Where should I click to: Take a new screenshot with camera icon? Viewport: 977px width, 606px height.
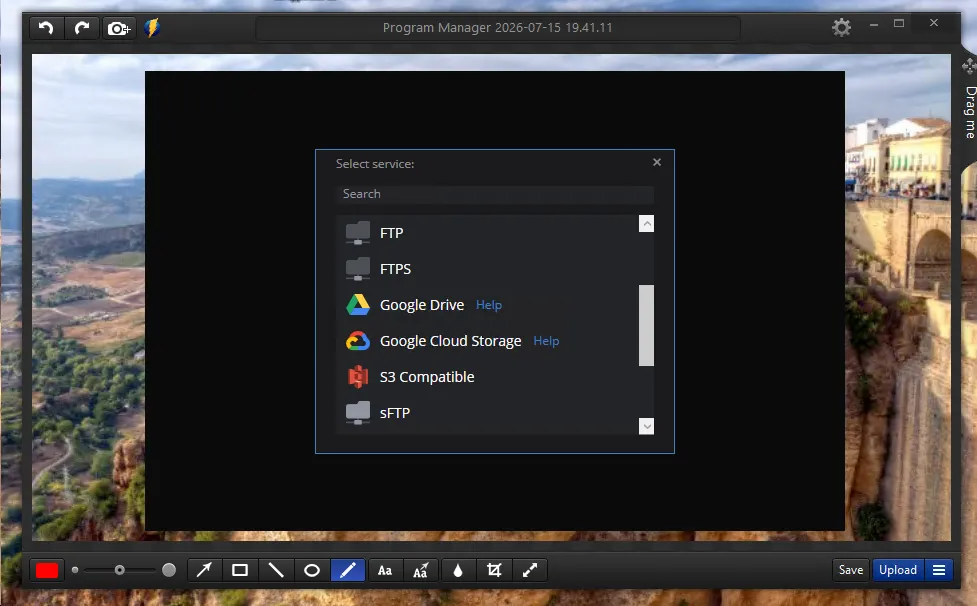[x=118, y=28]
